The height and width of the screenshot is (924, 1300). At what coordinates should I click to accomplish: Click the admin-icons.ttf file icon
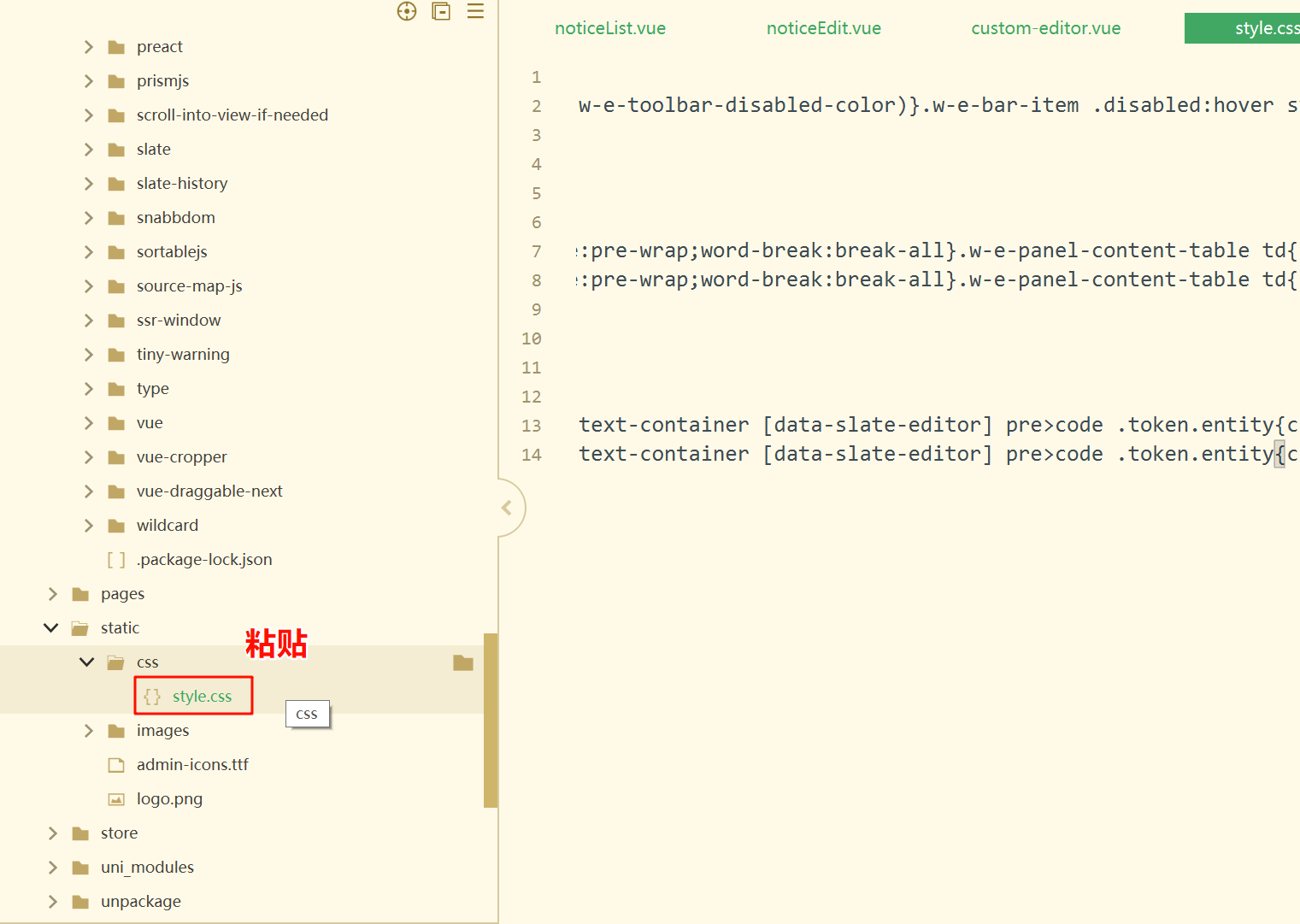[116, 765]
